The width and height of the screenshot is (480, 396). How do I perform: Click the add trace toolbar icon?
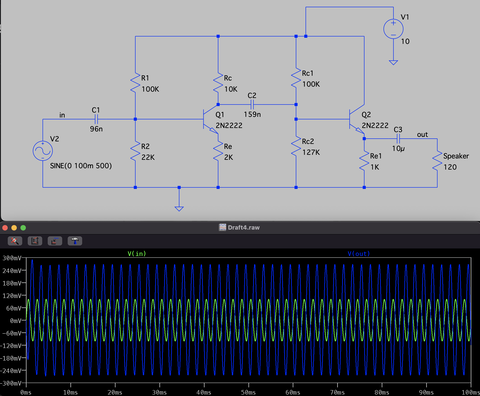pyautogui.click(x=55, y=241)
